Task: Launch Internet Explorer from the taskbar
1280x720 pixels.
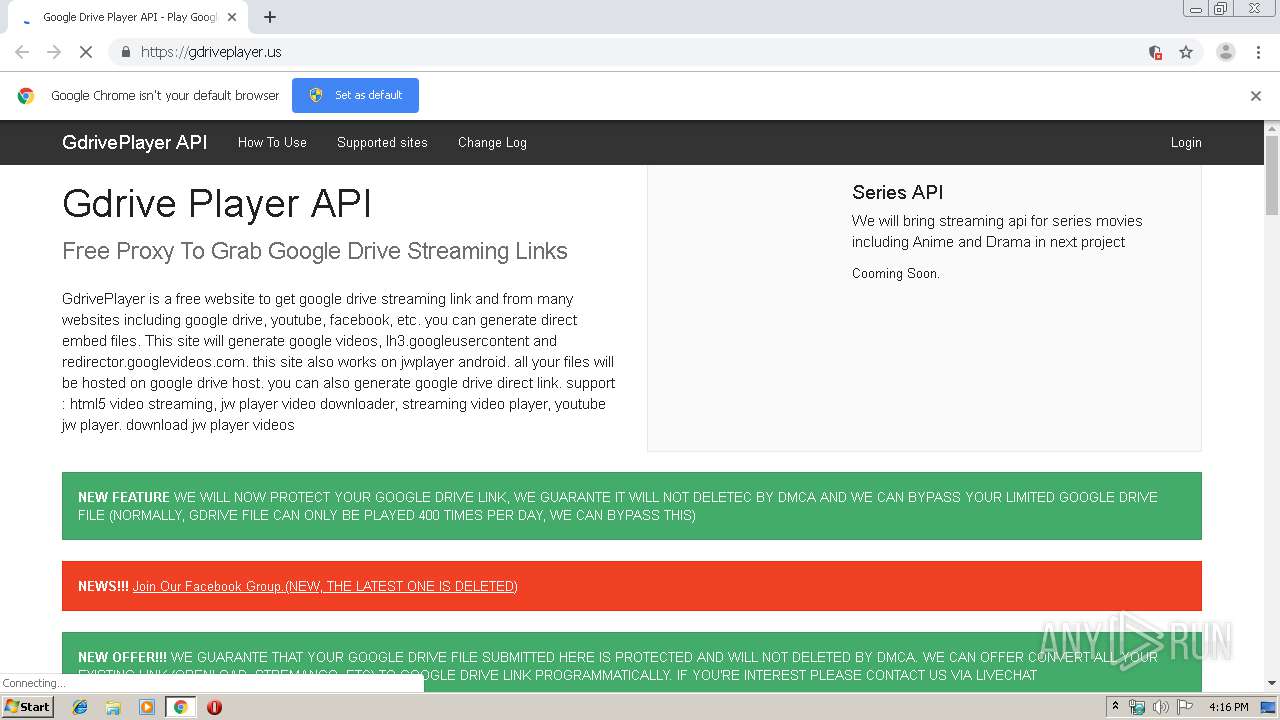Action: point(80,707)
